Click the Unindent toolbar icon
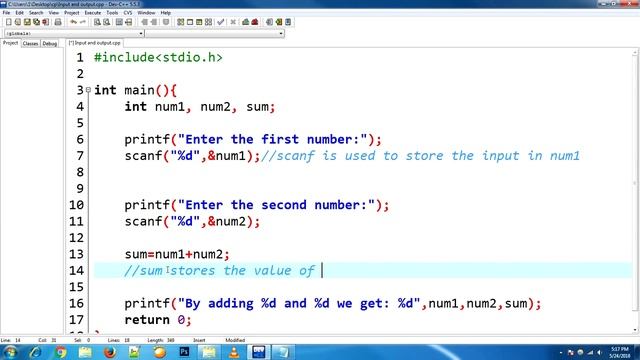The width and height of the screenshot is (640, 360). tap(153, 22)
